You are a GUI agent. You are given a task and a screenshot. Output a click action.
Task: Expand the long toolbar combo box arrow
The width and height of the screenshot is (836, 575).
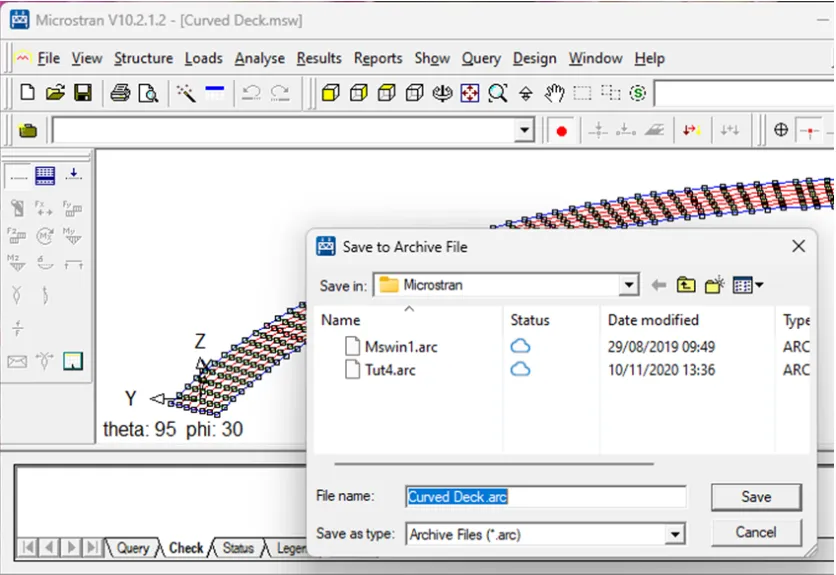(524, 130)
